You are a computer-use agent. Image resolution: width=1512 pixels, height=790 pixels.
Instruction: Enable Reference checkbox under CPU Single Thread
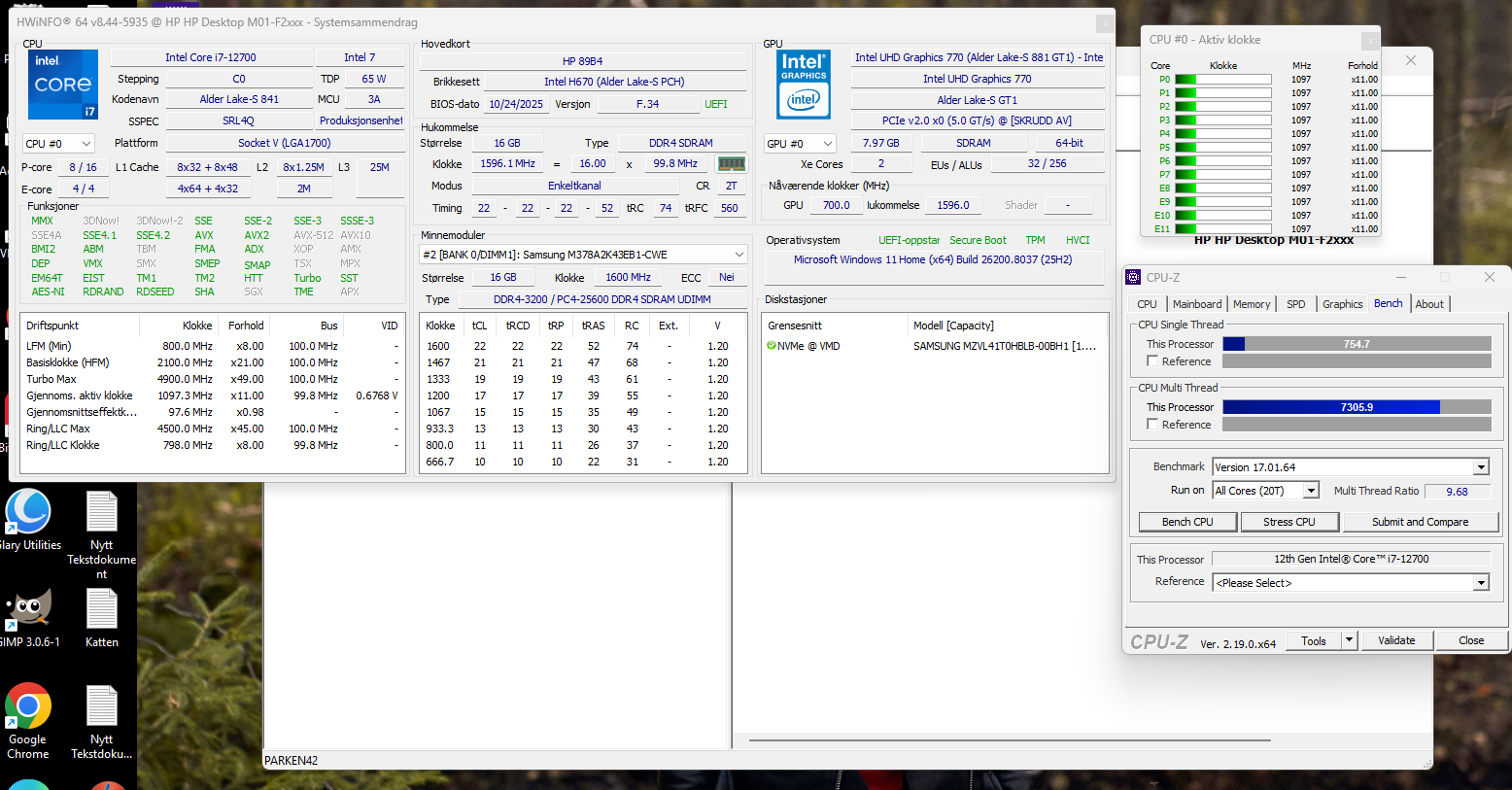click(1152, 361)
